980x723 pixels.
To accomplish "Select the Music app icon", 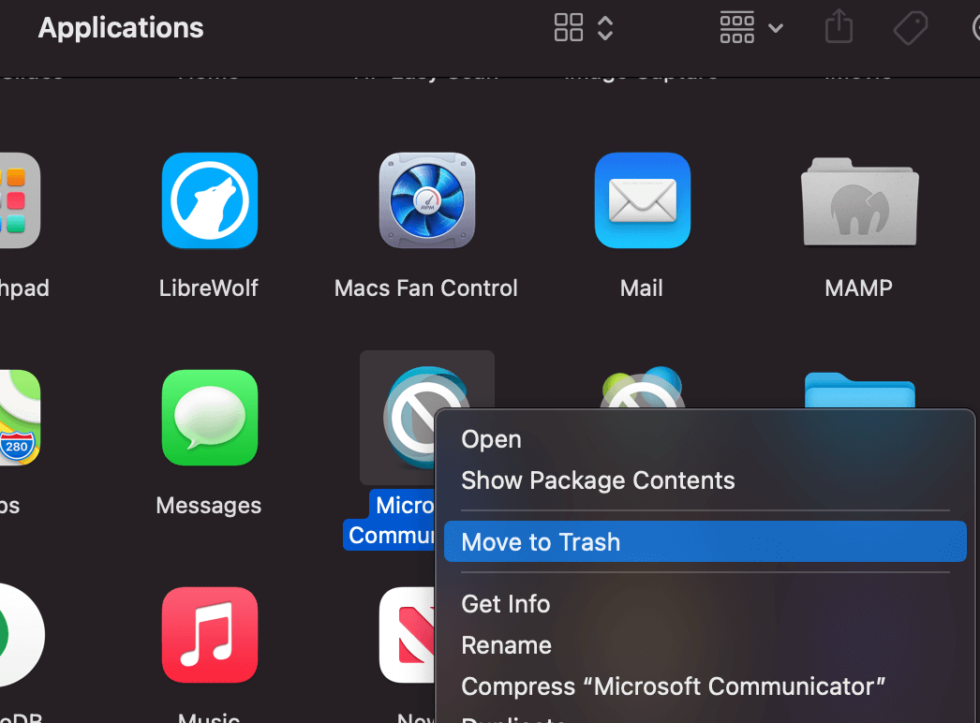I will (x=209, y=635).
